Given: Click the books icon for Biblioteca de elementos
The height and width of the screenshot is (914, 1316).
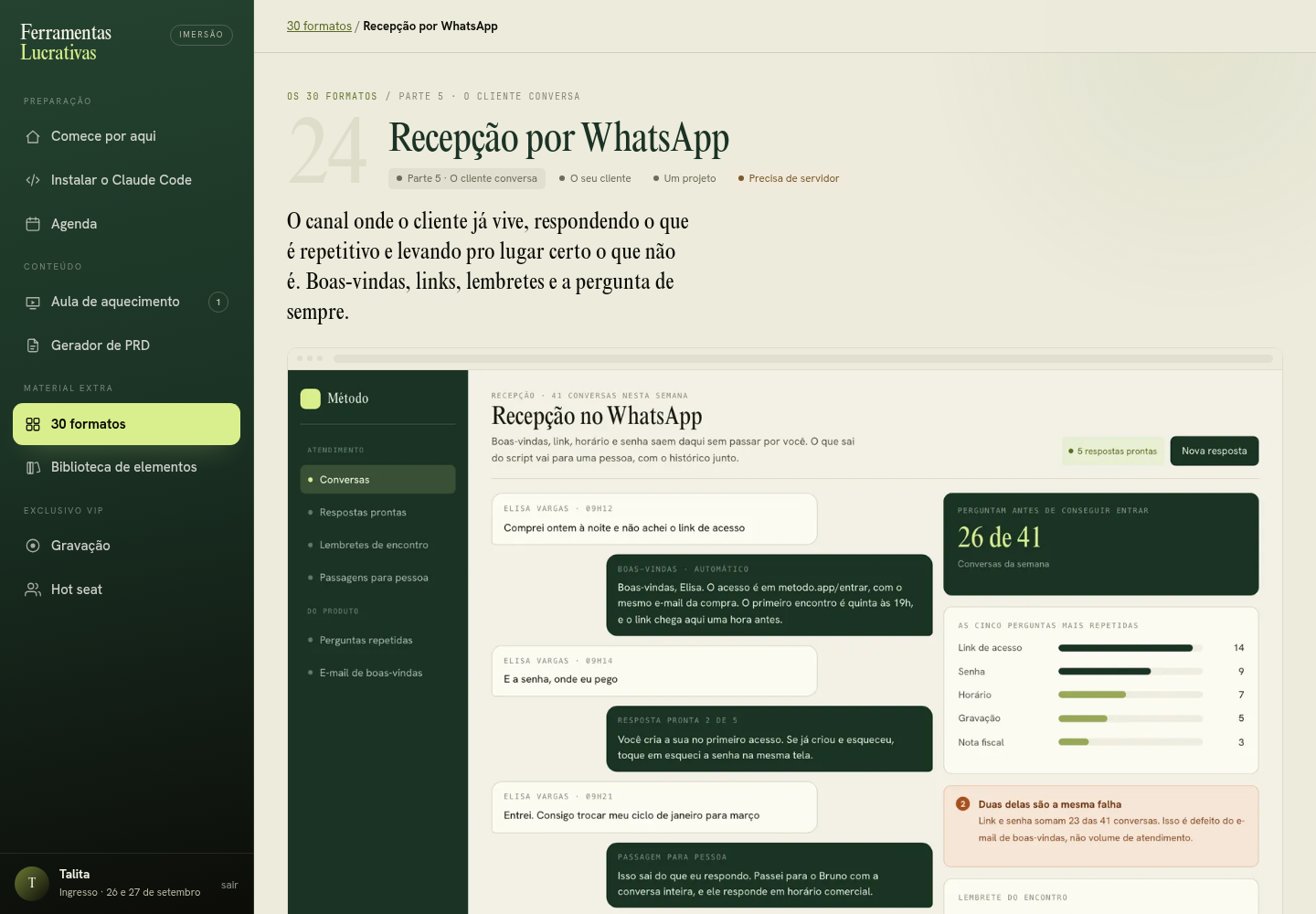Looking at the screenshot, I should coord(33,468).
